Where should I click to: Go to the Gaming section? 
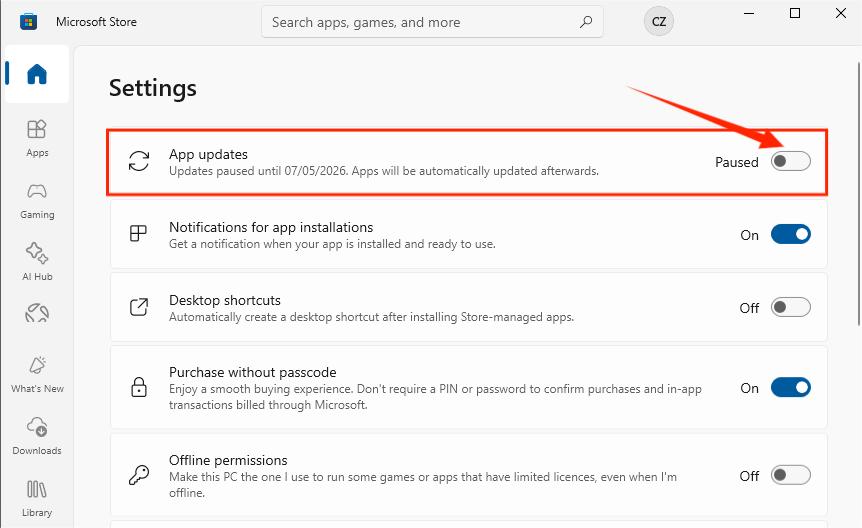[x=37, y=201]
